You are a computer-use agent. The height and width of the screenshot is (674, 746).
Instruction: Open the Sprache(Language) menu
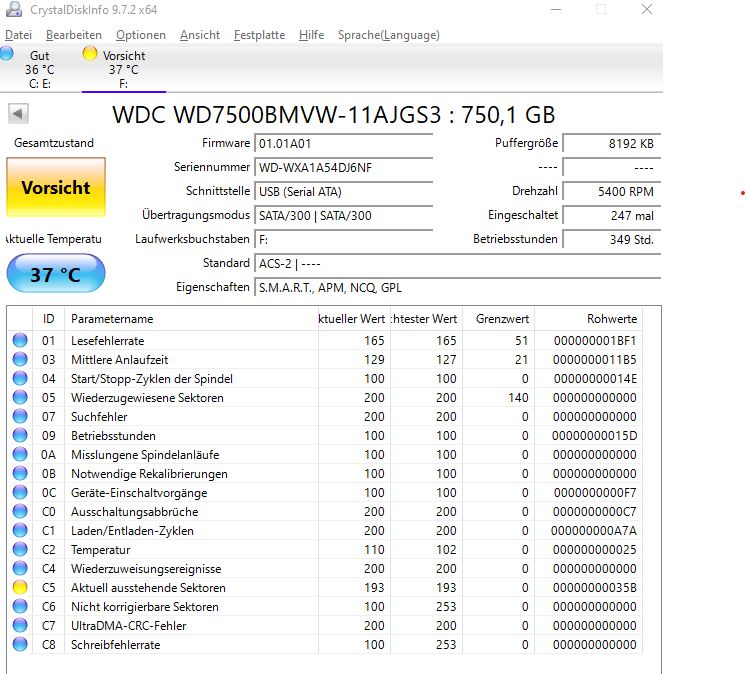point(389,35)
